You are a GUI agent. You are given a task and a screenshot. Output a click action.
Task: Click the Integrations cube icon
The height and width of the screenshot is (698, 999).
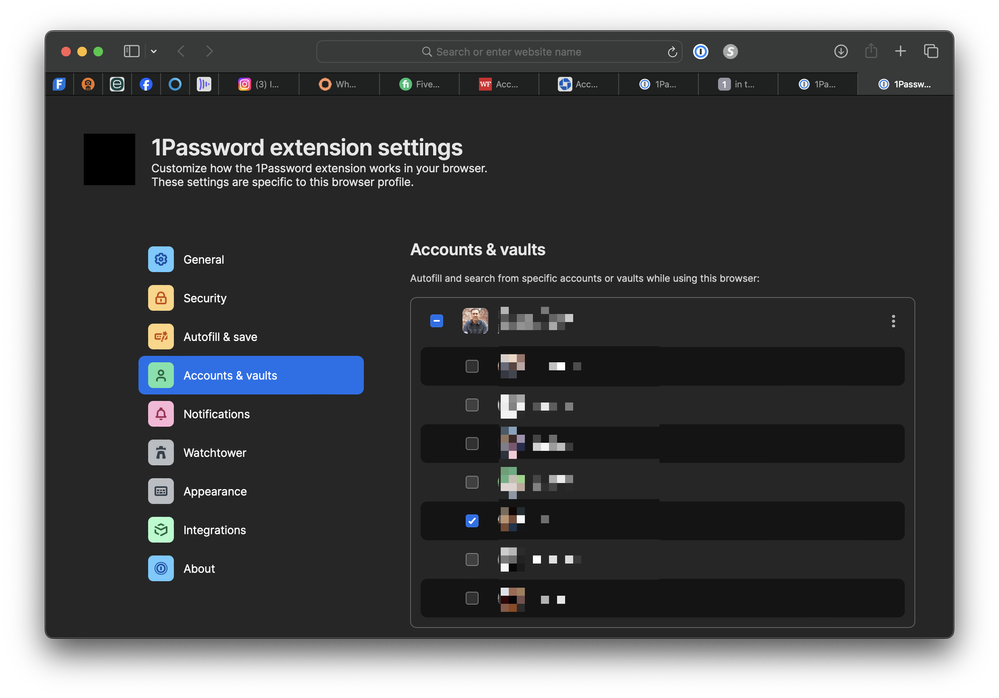(161, 530)
